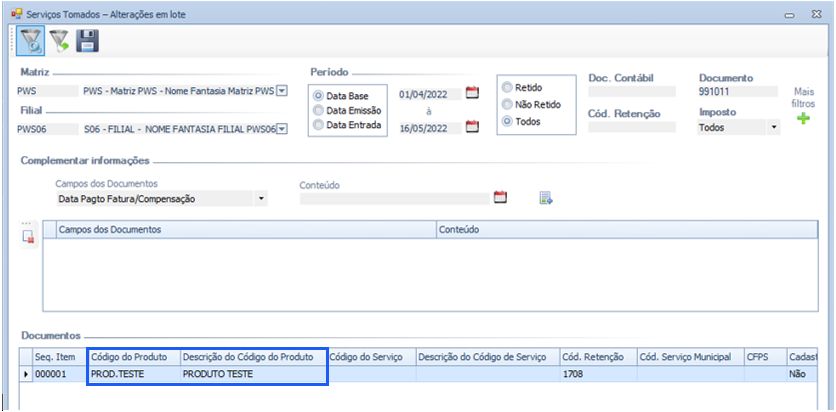Click Campos dos Documentos grid header
The height and width of the screenshot is (412, 836).
[x=246, y=230]
